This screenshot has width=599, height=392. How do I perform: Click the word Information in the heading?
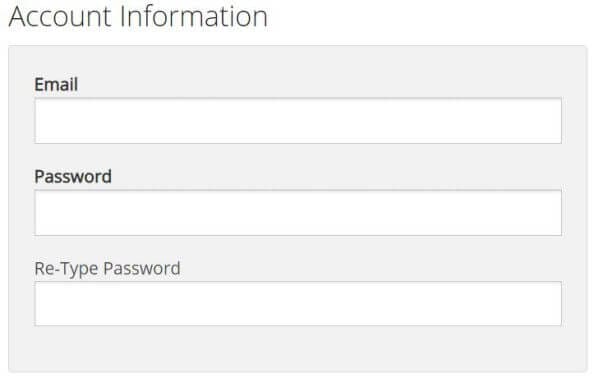pyautogui.click(x=194, y=16)
